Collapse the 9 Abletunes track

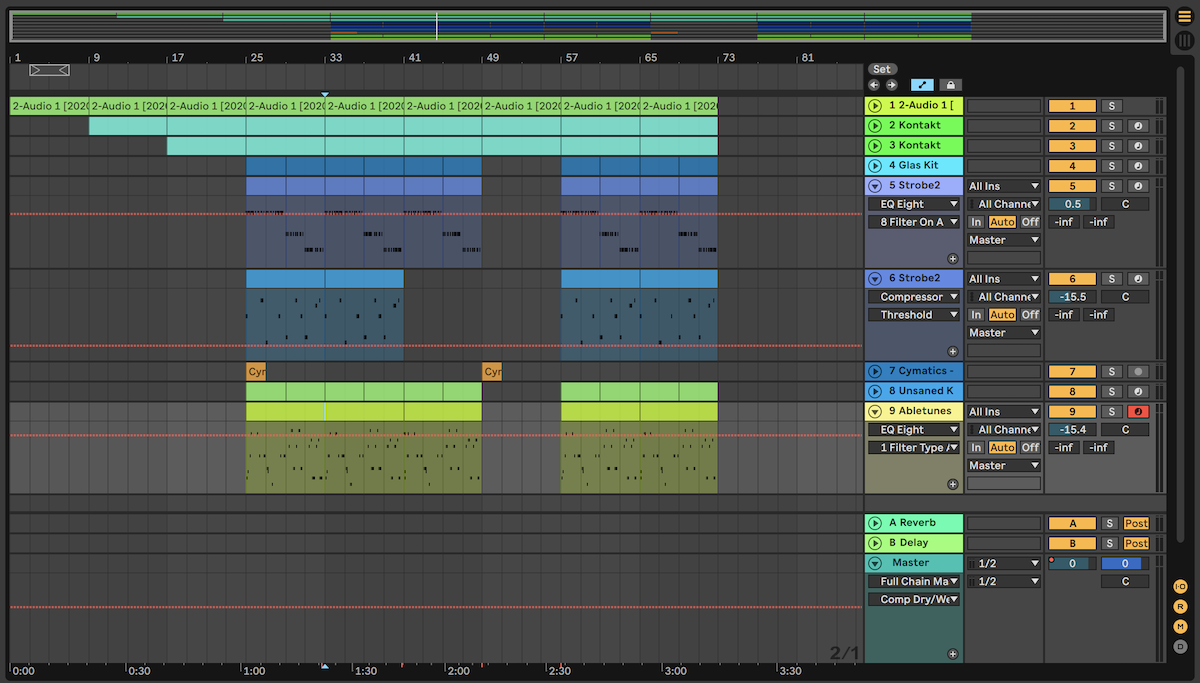tap(875, 412)
